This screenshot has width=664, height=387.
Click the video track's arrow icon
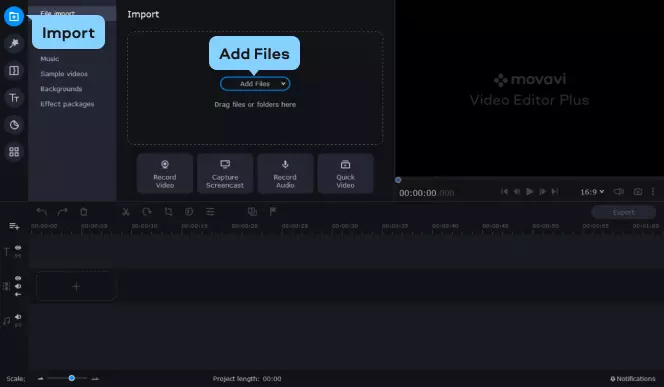click(x=18, y=294)
